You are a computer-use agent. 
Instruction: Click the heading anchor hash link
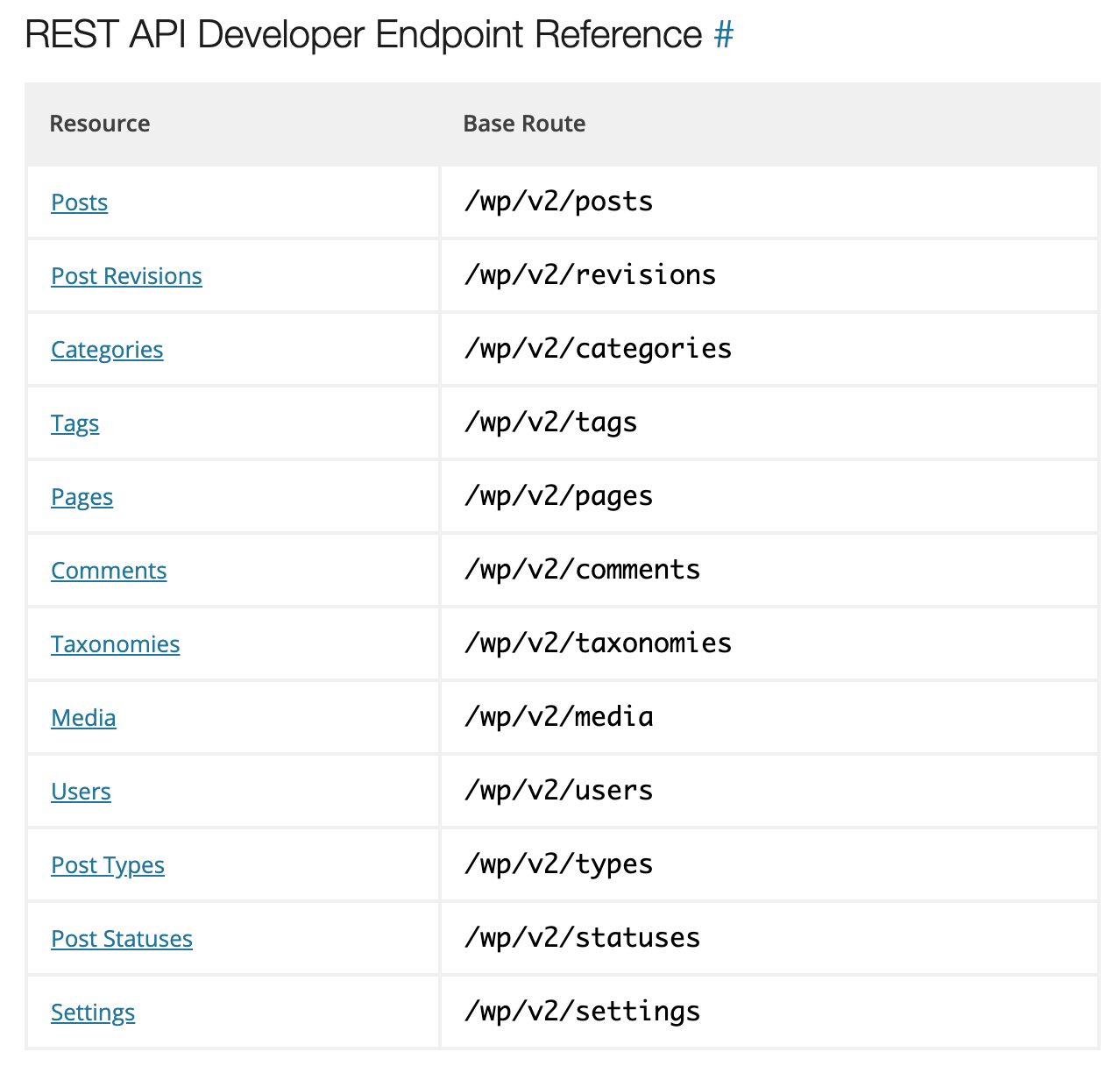tap(724, 33)
